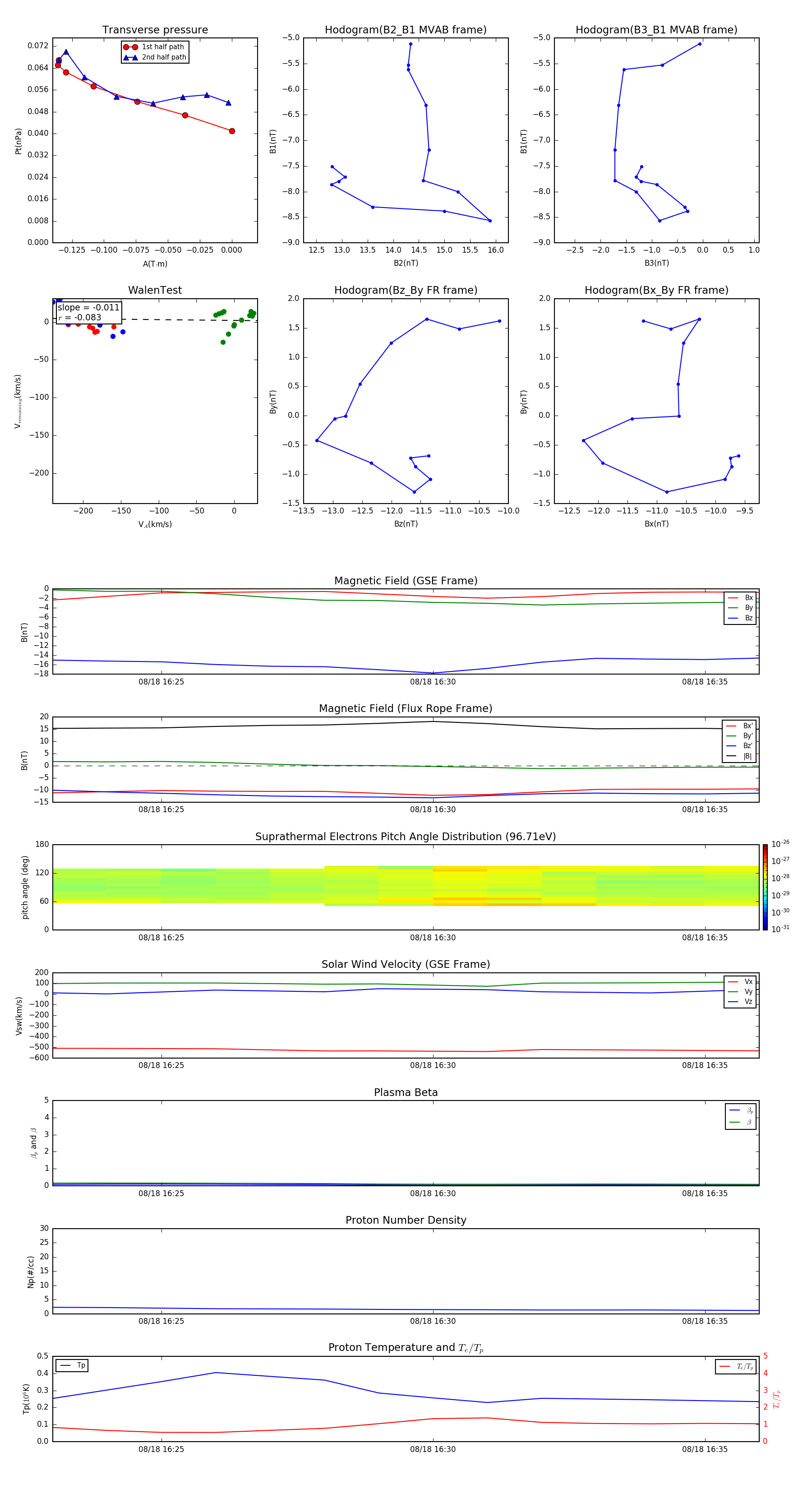The image size is (812, 1489).
Task: Click the 'Proton Temperature and Te/Tp' title
Action: 406,1348
